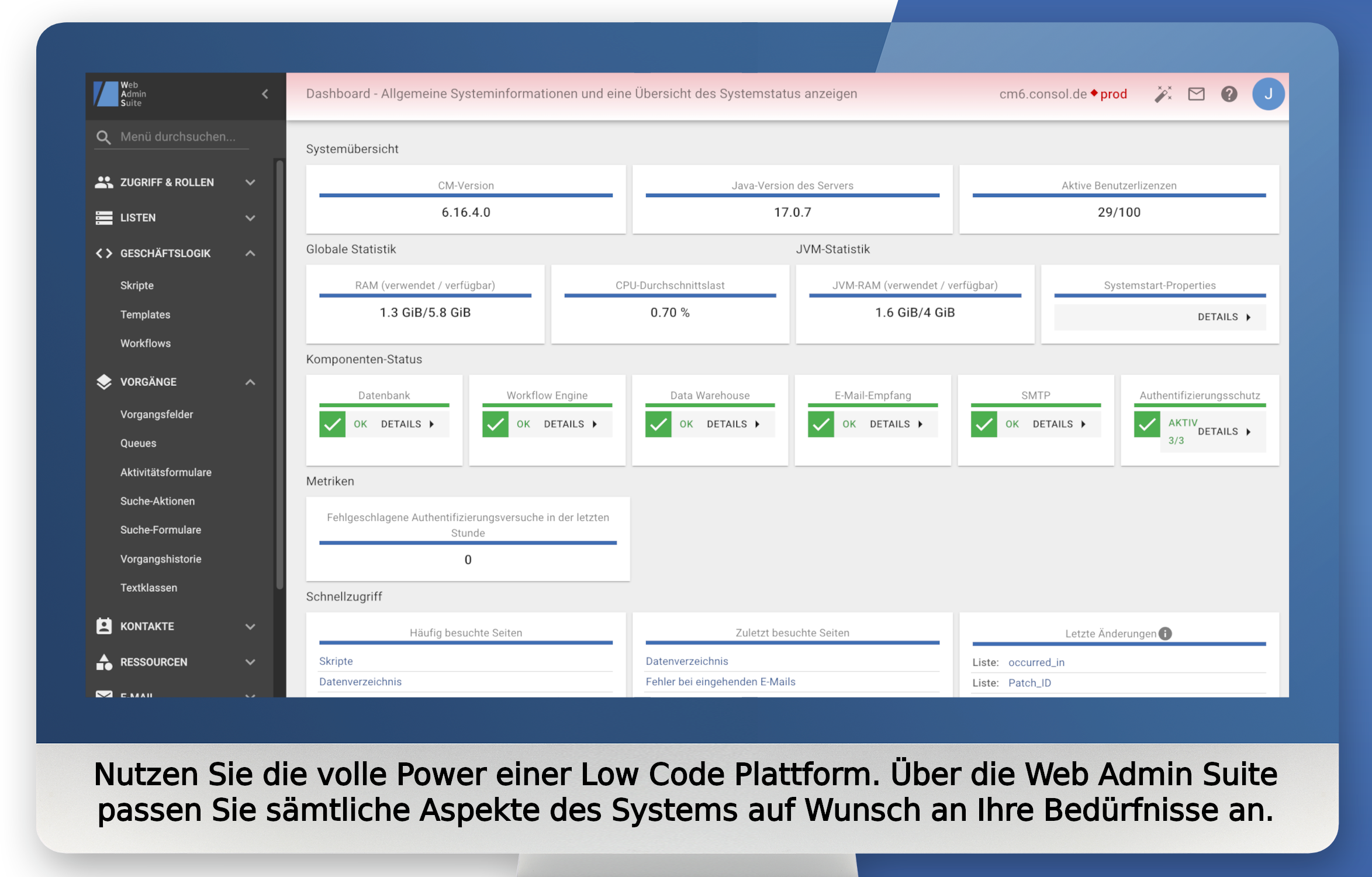
Task: Click the Menü durchsuchen search field
Action: pyautogui.click(x=178, y=137)
